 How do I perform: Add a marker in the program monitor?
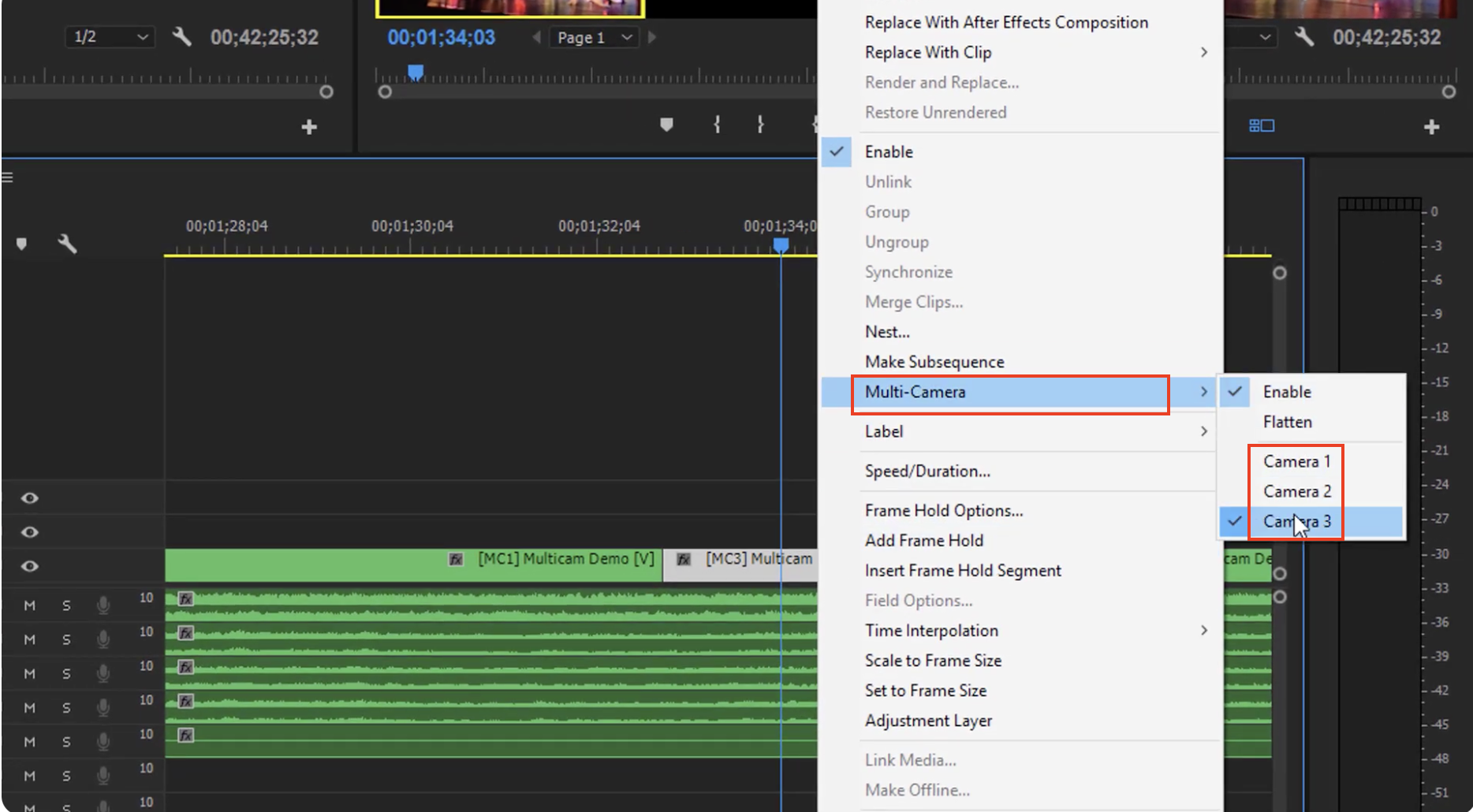666,125
